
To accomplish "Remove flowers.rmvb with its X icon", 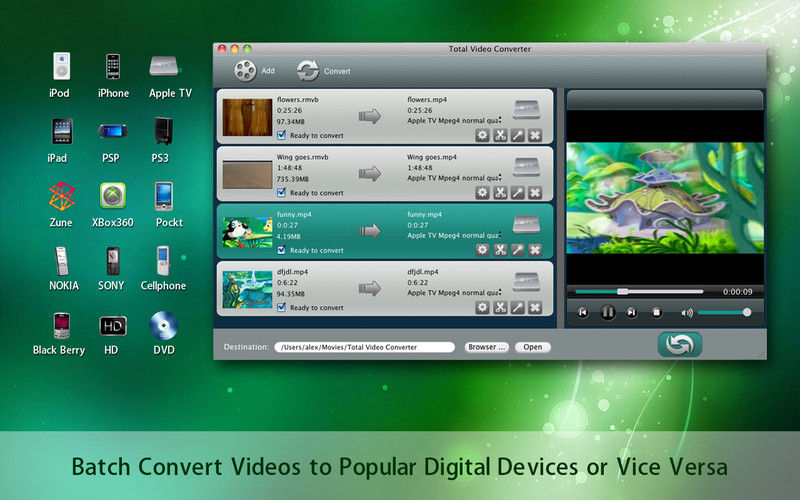I will tap(535, 135).
